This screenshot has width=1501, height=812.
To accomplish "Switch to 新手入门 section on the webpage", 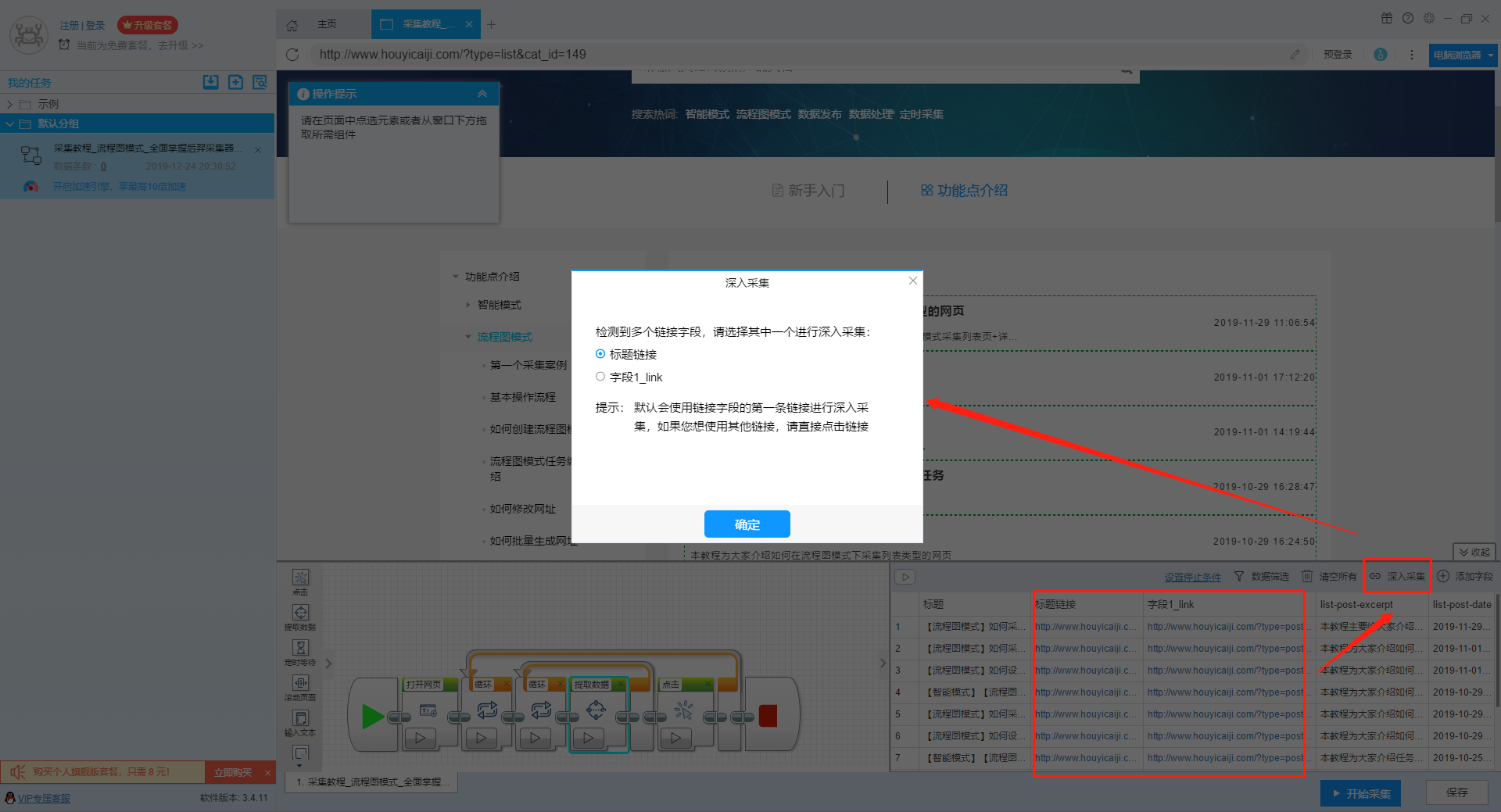I will click(x=808, y=191).
